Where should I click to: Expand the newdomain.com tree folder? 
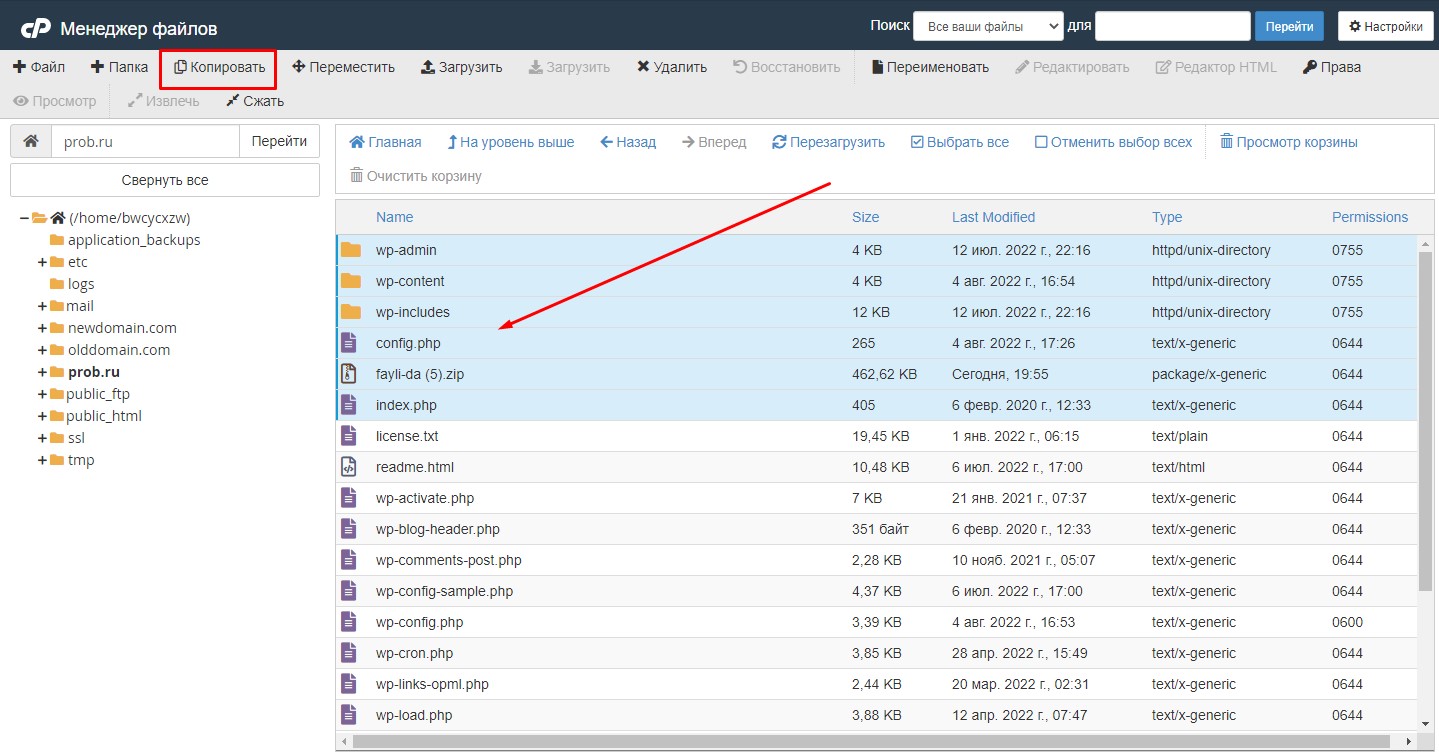[42, 328]
